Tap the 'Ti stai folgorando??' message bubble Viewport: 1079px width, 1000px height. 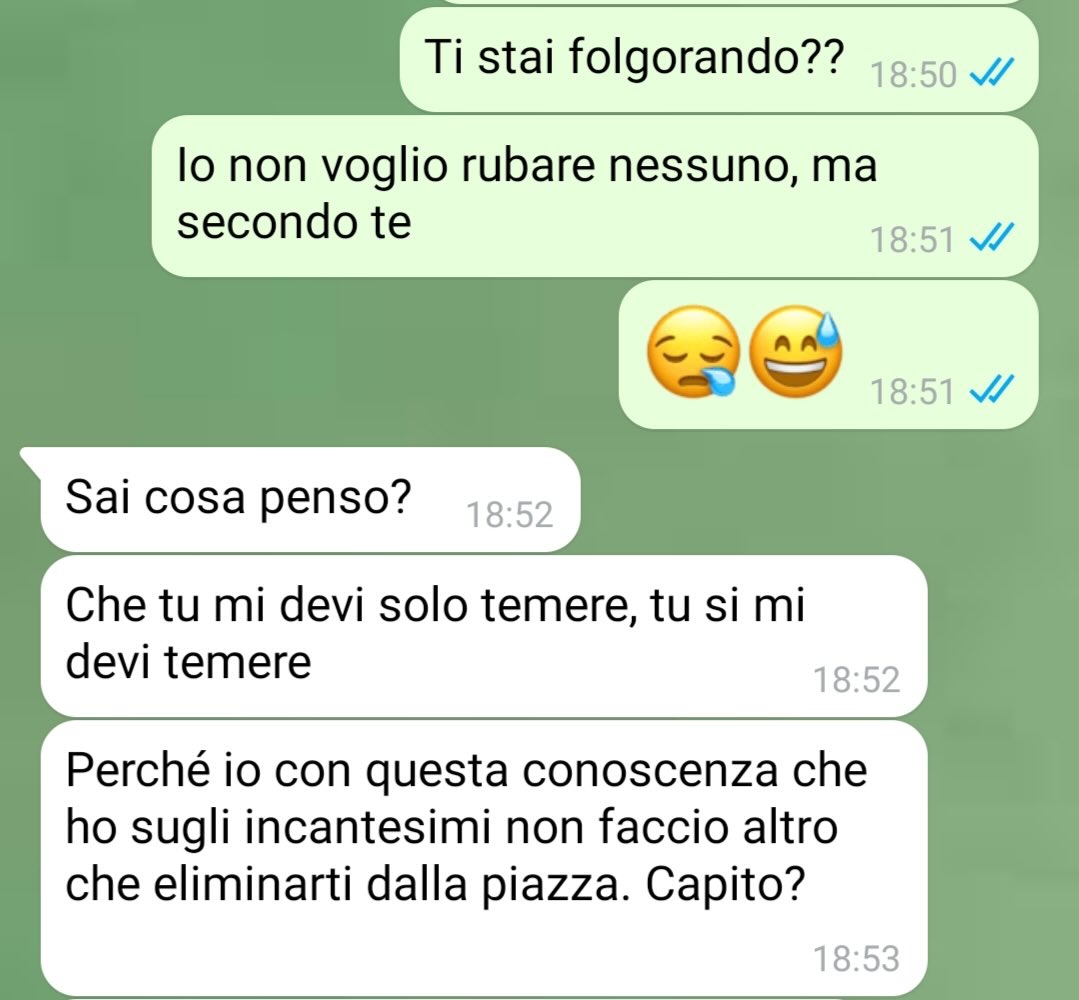point(718,60)
